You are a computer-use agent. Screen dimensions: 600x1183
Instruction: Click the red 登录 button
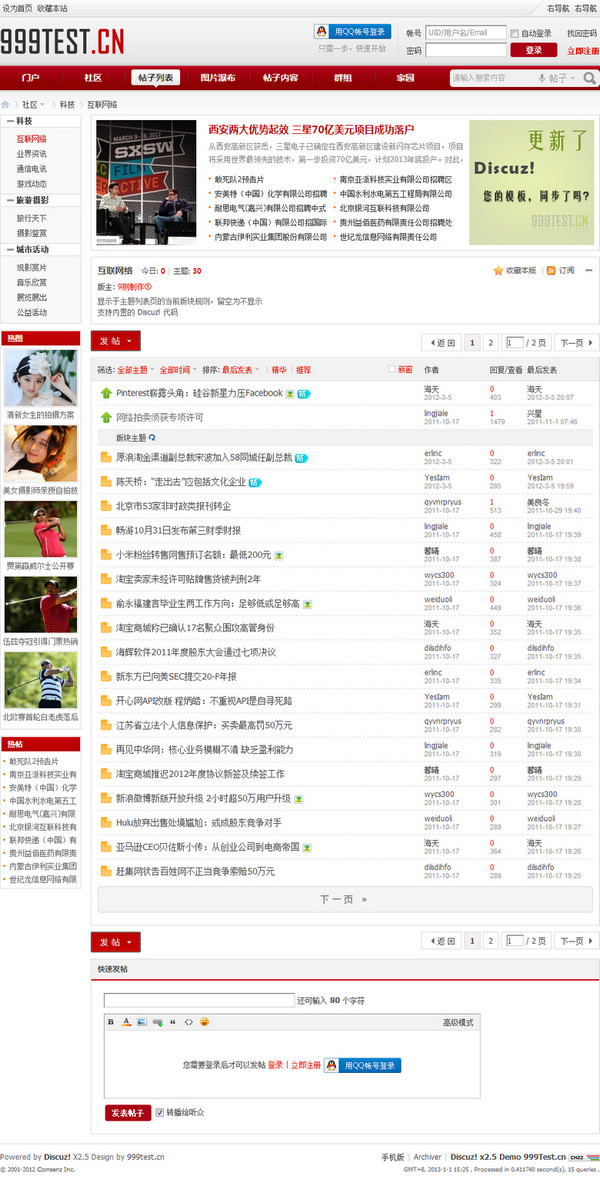534,50
